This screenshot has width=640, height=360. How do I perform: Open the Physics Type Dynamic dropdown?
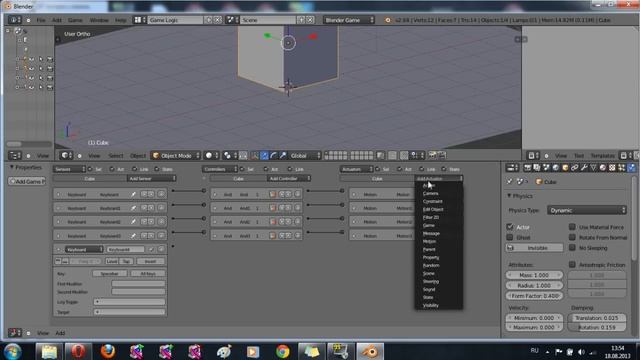(587, 210)
